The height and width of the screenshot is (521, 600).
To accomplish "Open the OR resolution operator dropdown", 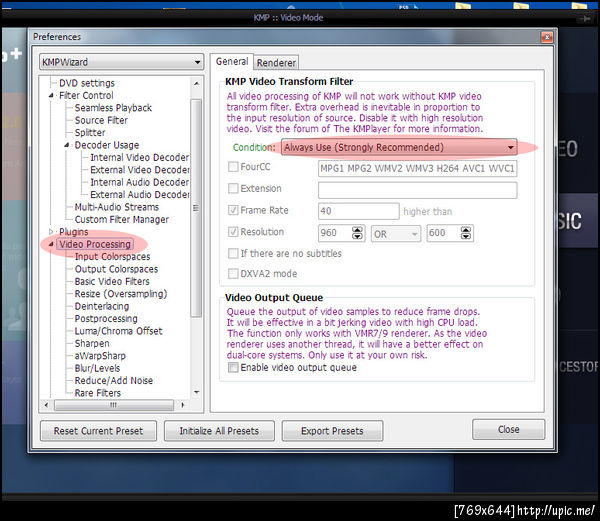I will point(396,234).
